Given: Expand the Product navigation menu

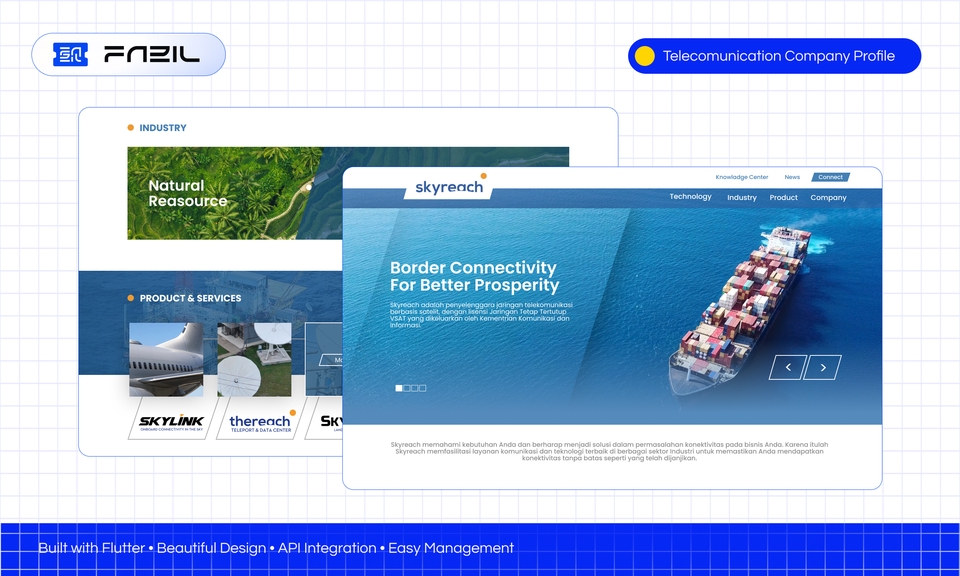Looking at the screenshot, I should [784, 197].
